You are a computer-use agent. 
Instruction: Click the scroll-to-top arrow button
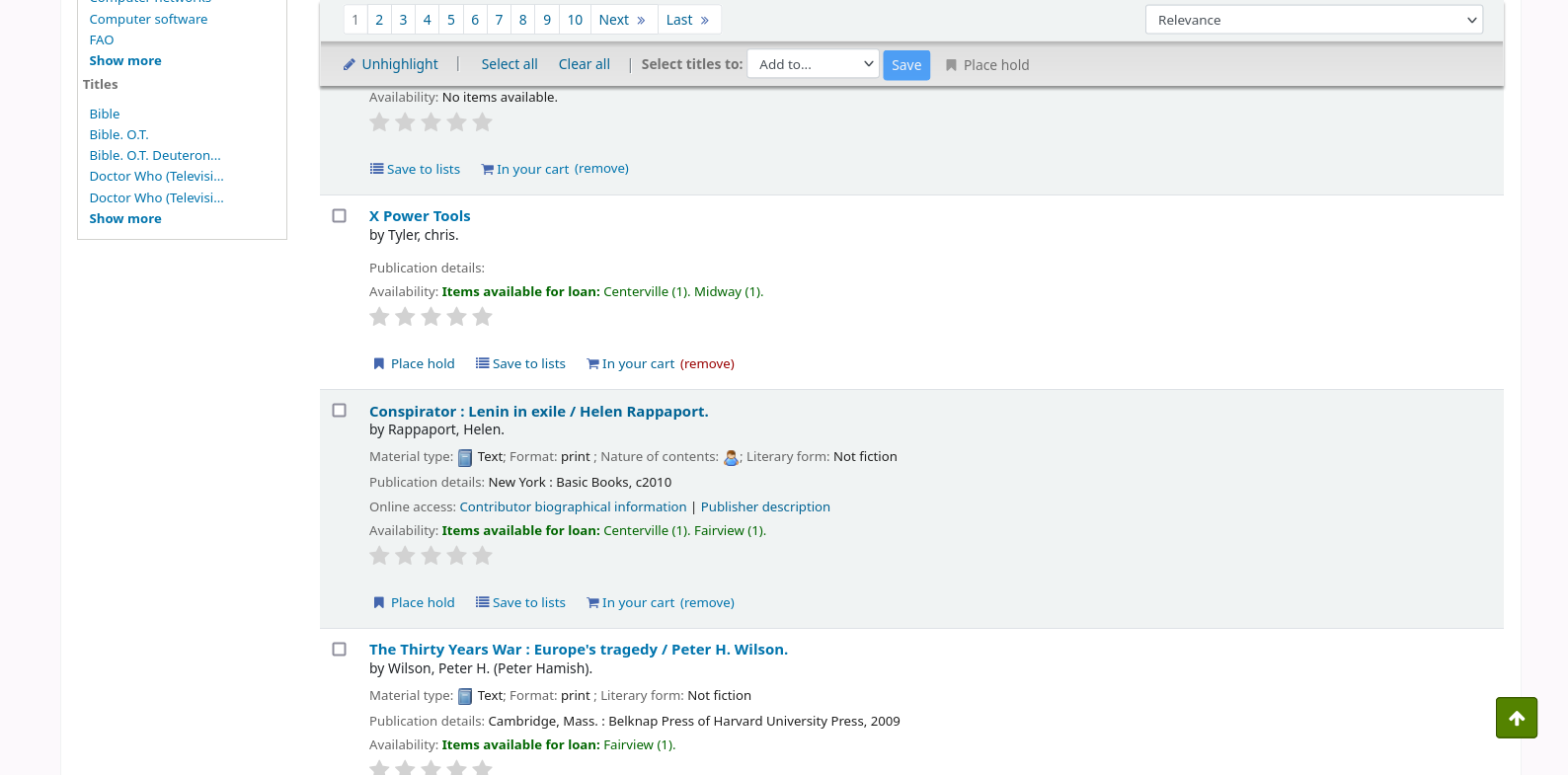(1516, 718)
